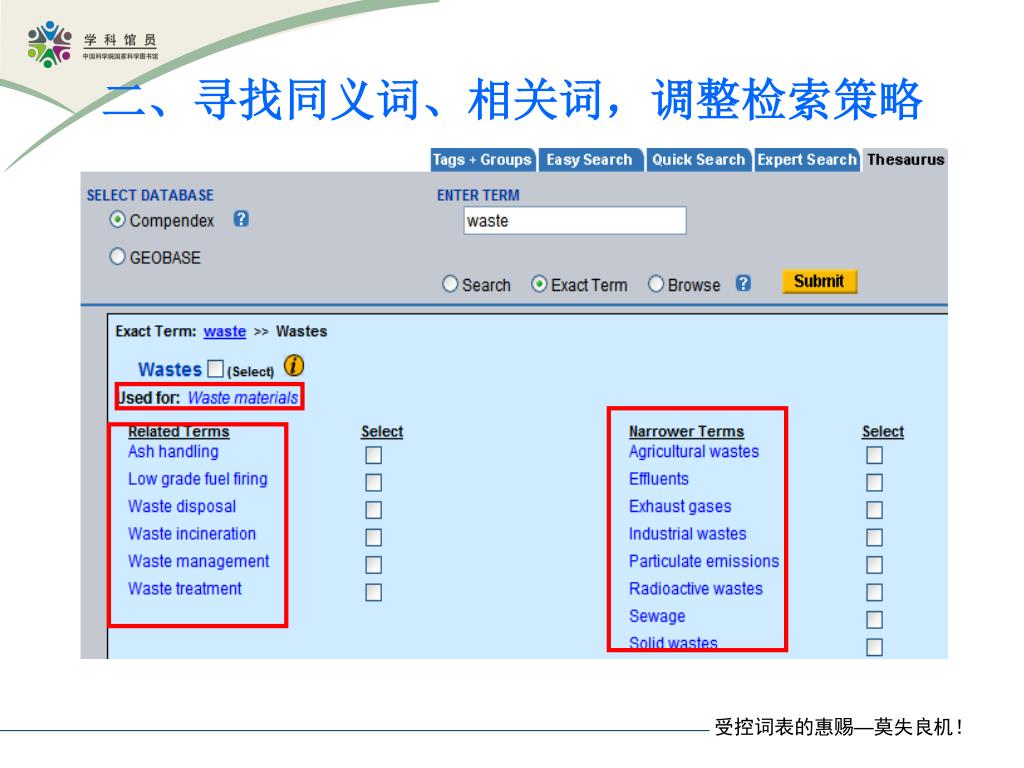Tick the Waste disposal checkbox
This screenshot has width=1024, height=768.
374,510
